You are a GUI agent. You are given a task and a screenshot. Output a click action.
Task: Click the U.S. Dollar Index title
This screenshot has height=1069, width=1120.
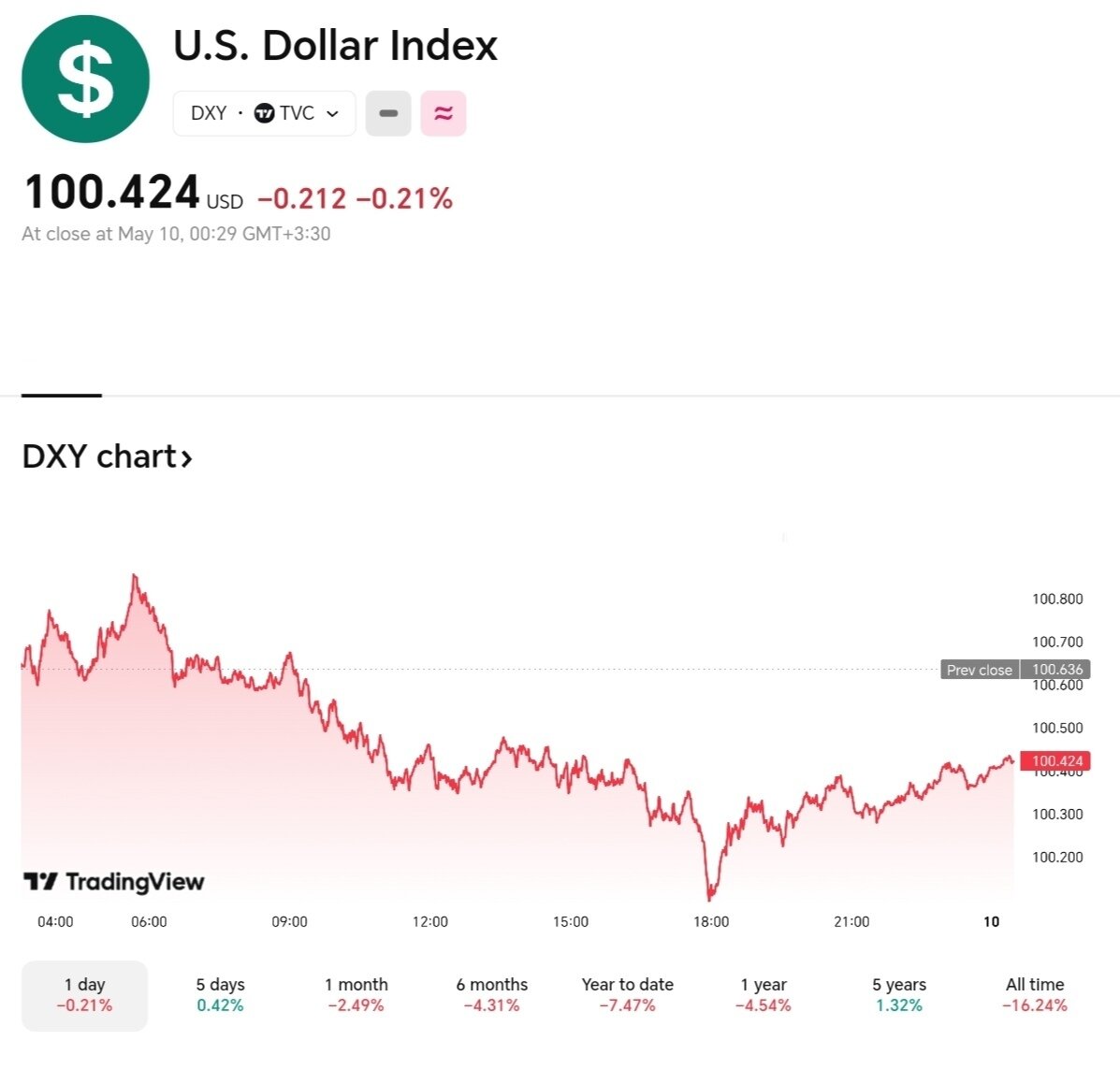tap(335, 46)
